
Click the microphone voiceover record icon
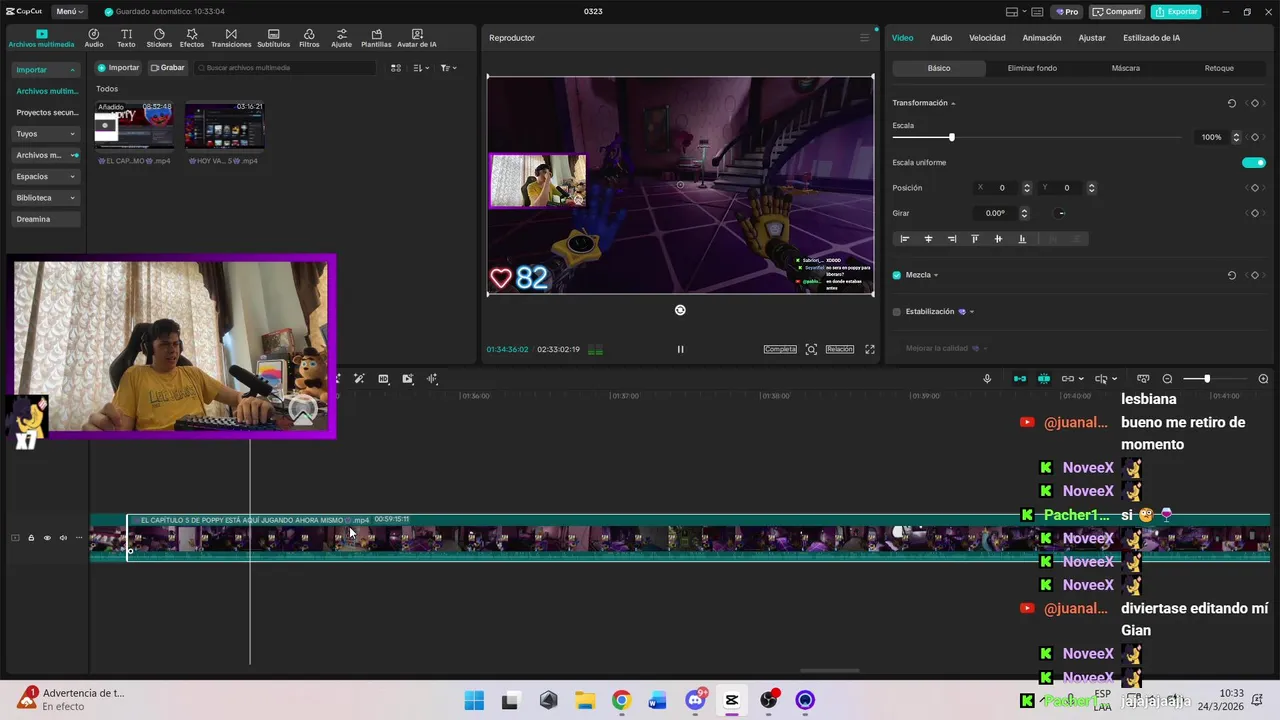[x=987, y=379]
